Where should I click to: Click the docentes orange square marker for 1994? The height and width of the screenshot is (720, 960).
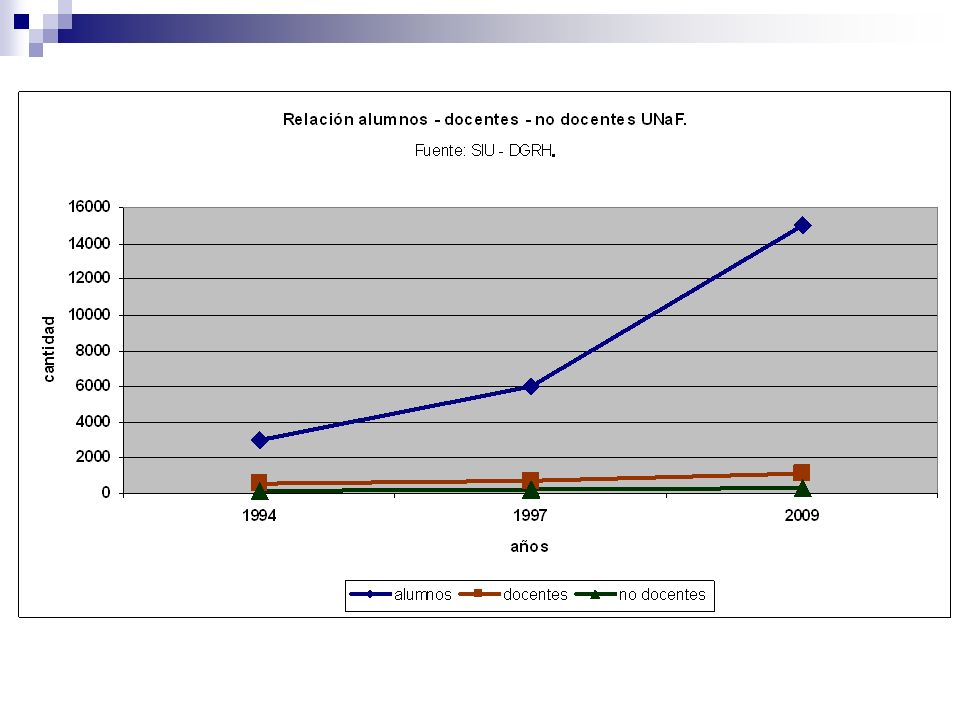click(259, 482)
